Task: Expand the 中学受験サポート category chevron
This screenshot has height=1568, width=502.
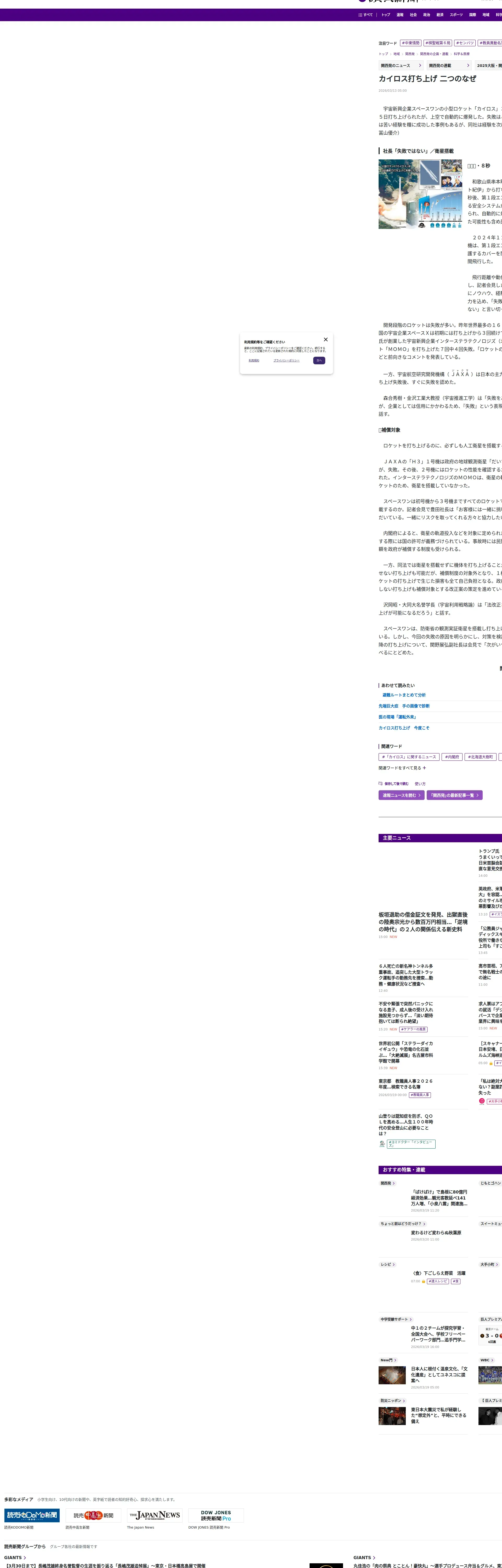Action: pos(410,1320)
